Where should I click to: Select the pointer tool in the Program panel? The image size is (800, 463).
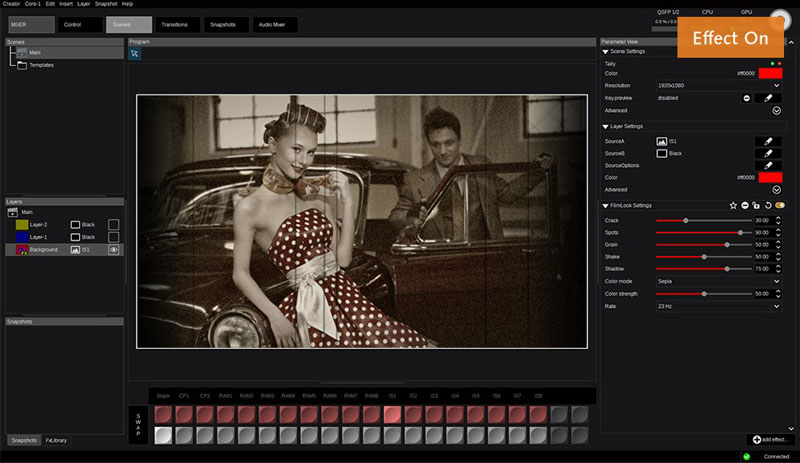[x=135, y=54]
